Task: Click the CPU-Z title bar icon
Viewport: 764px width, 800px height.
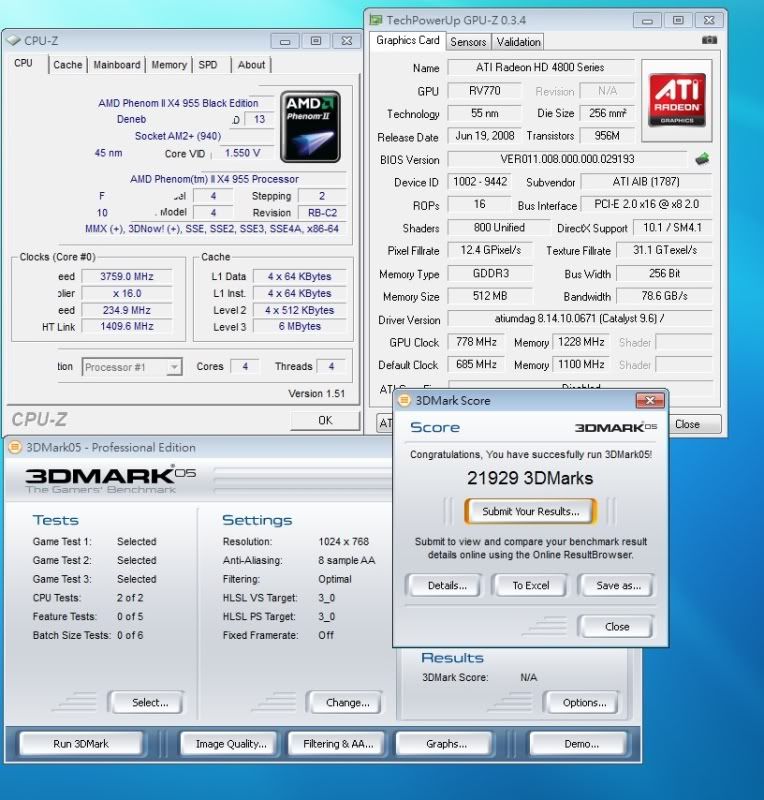Action: (x=14, y=40)
